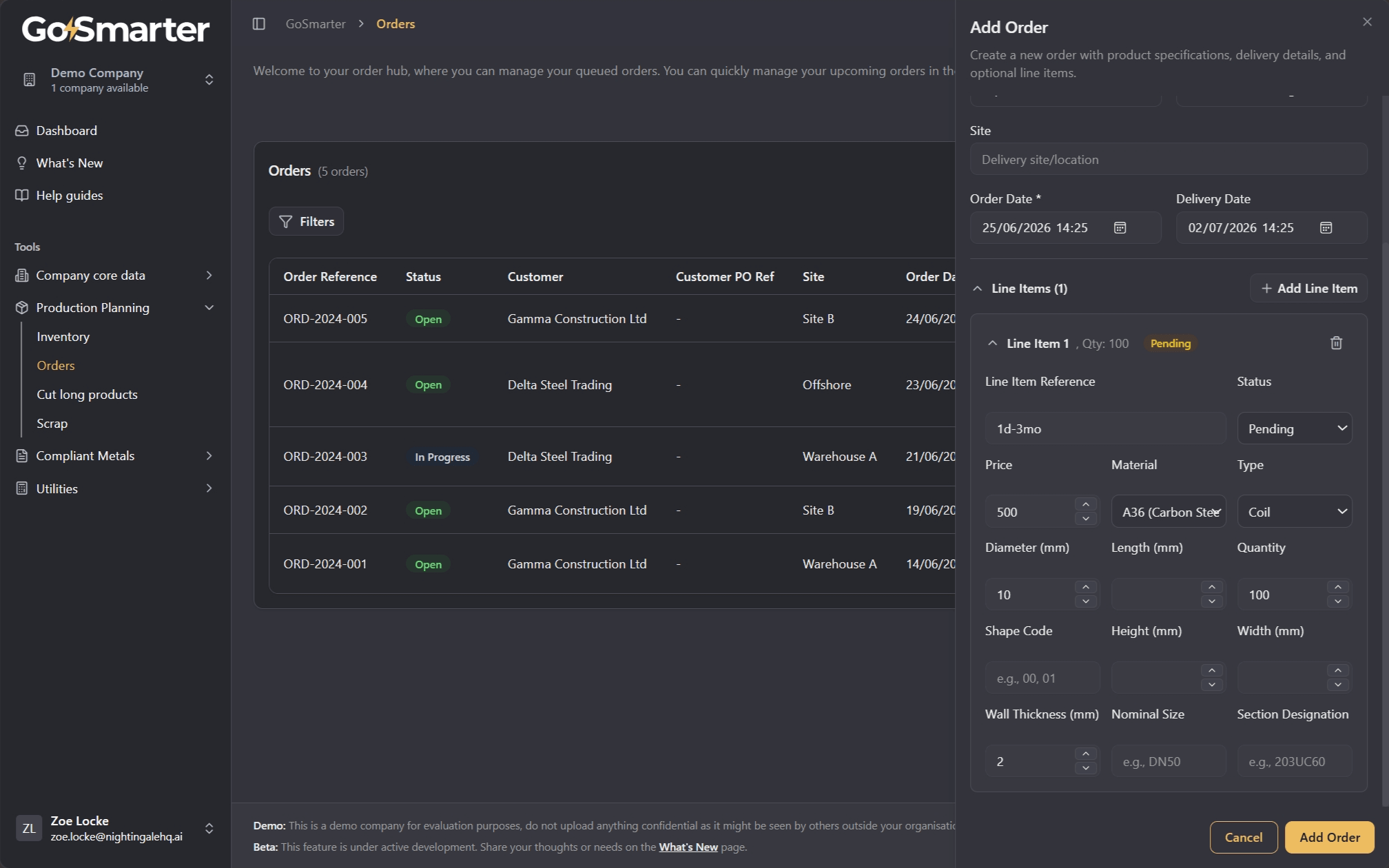Image resolution: width=1389 pixels, height=868 pixels.
Task: Click Customer column header
Action: (x=535, y=277)
